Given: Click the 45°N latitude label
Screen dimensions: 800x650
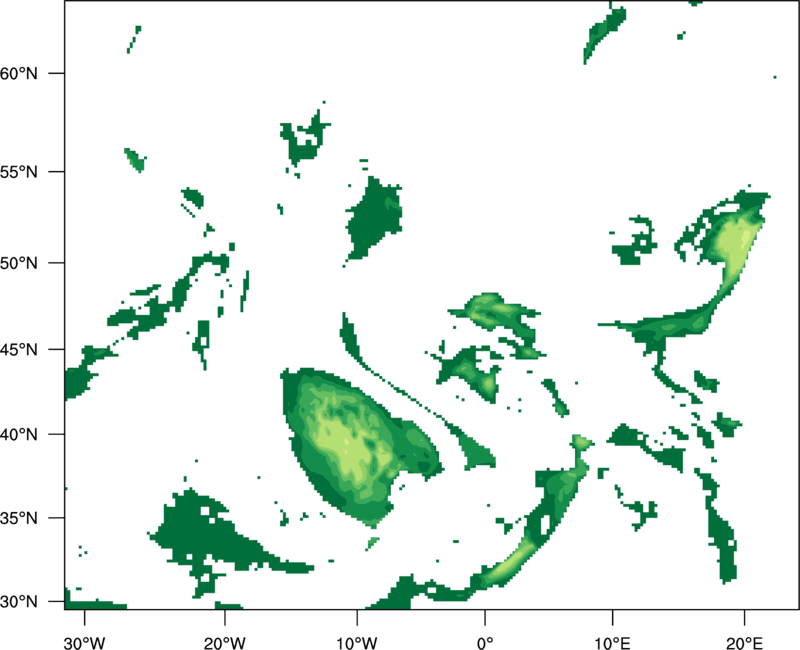Looking at the screenshot, I should point(19,350).
